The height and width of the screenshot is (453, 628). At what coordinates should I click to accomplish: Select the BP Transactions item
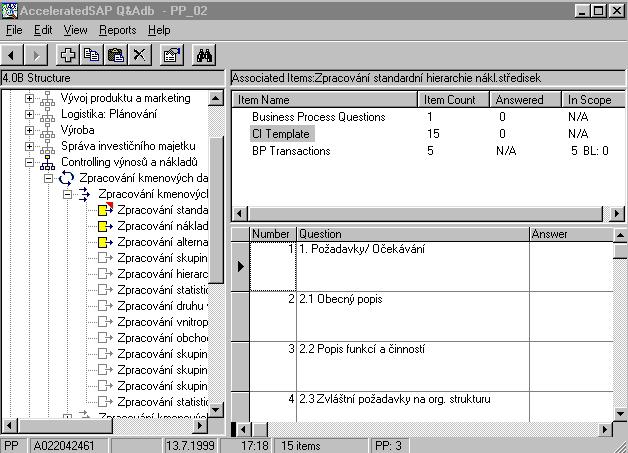coord(291,151)
